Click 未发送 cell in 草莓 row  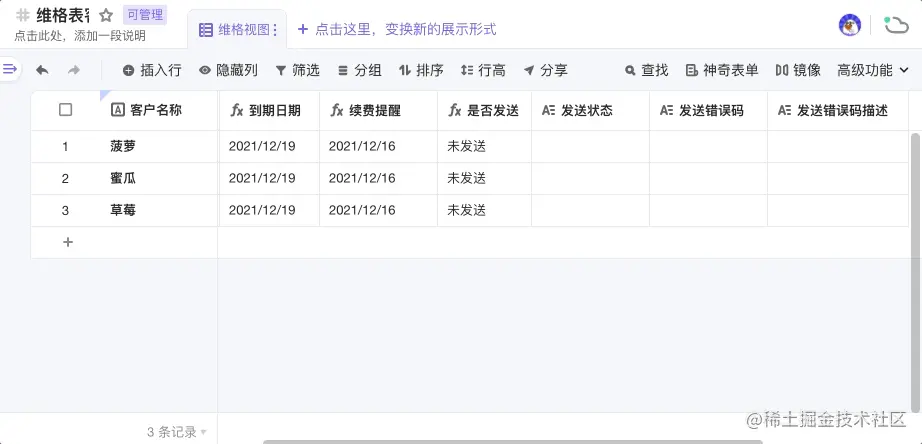[x=485, y=210]
